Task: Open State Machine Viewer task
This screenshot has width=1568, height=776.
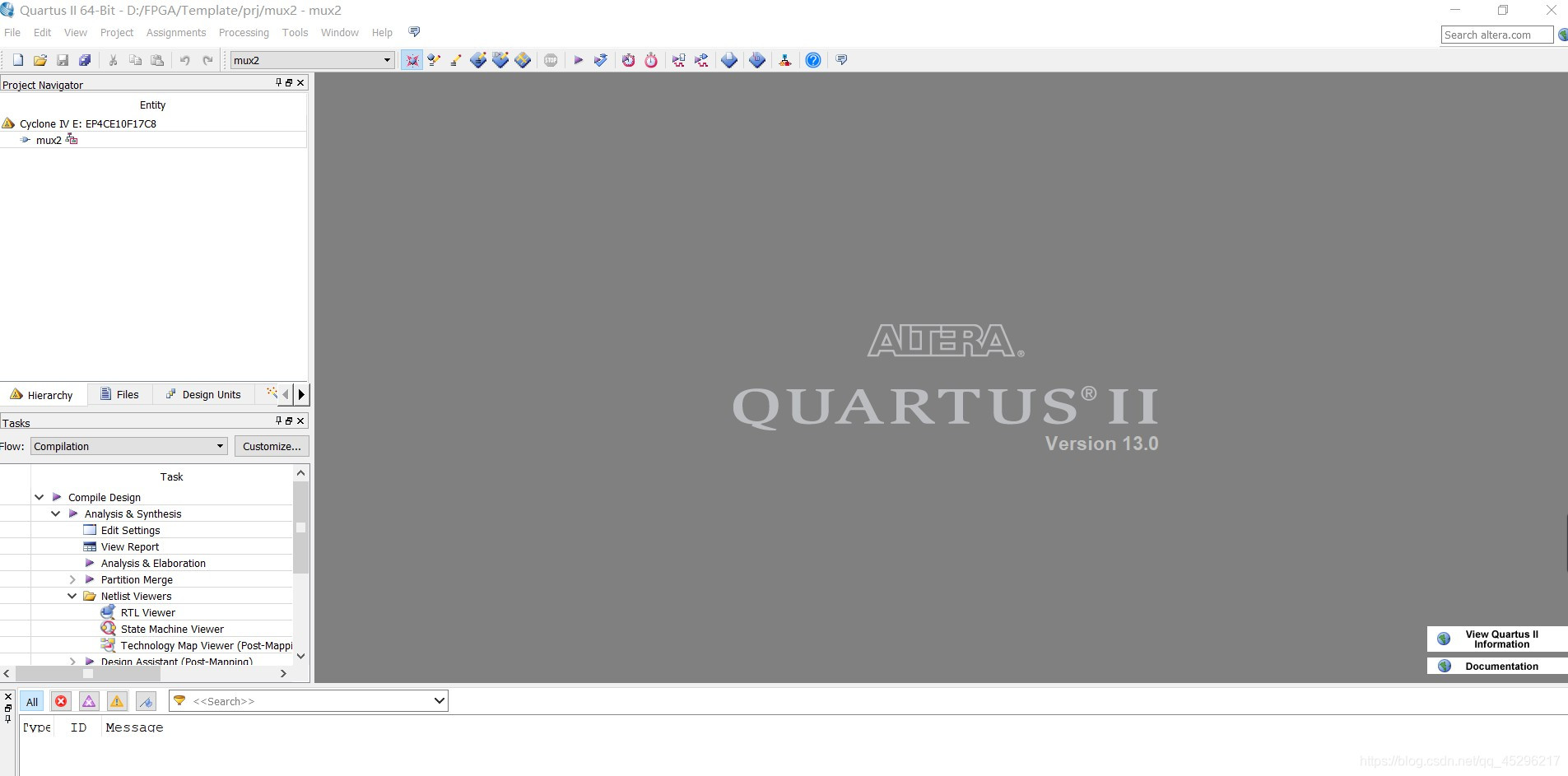Action: click(172, 629)
